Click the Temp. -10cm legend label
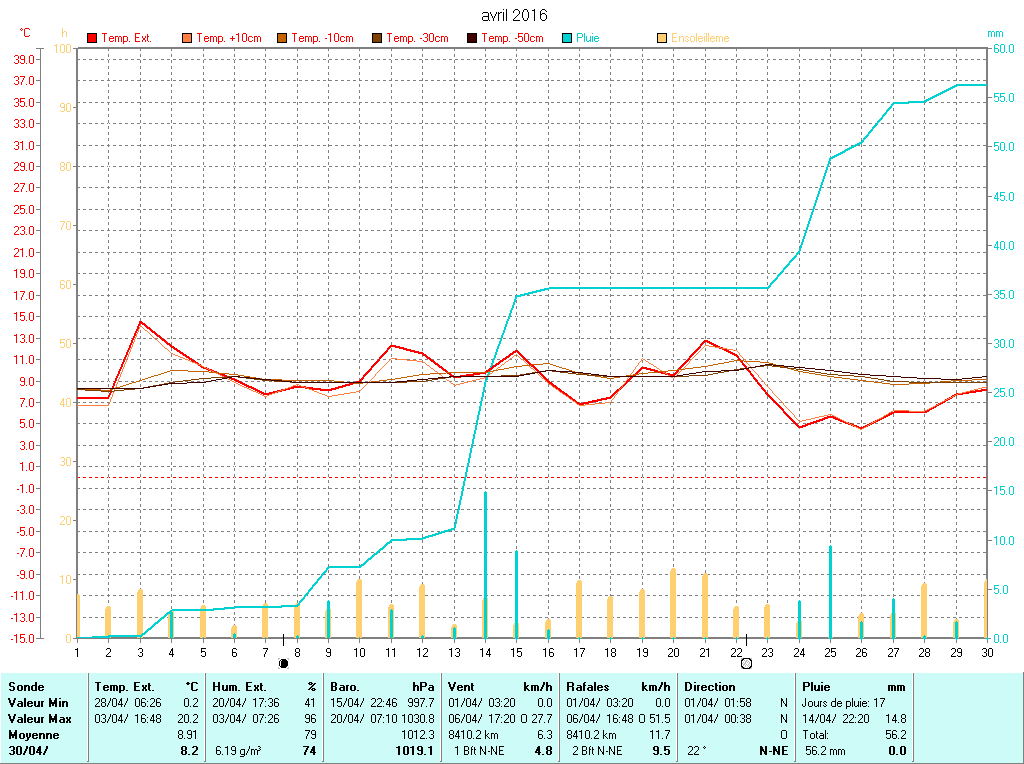Screen dimensions: 1024x764 coord(322,38)
